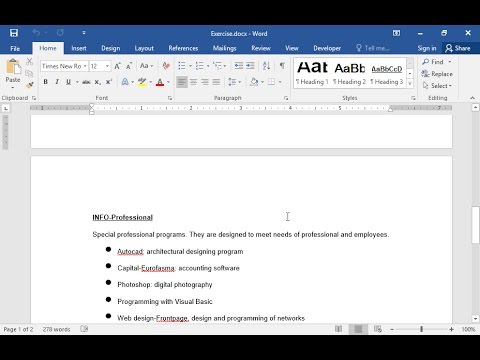This screenshot has width=480, height=360.
Task: Apply the Heading 1 style
Action: click(312, 73)
